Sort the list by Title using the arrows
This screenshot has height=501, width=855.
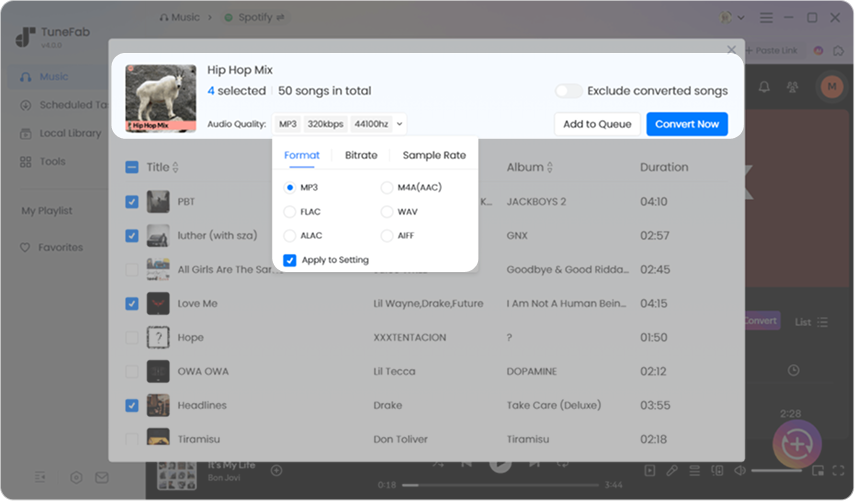(175, 167)
